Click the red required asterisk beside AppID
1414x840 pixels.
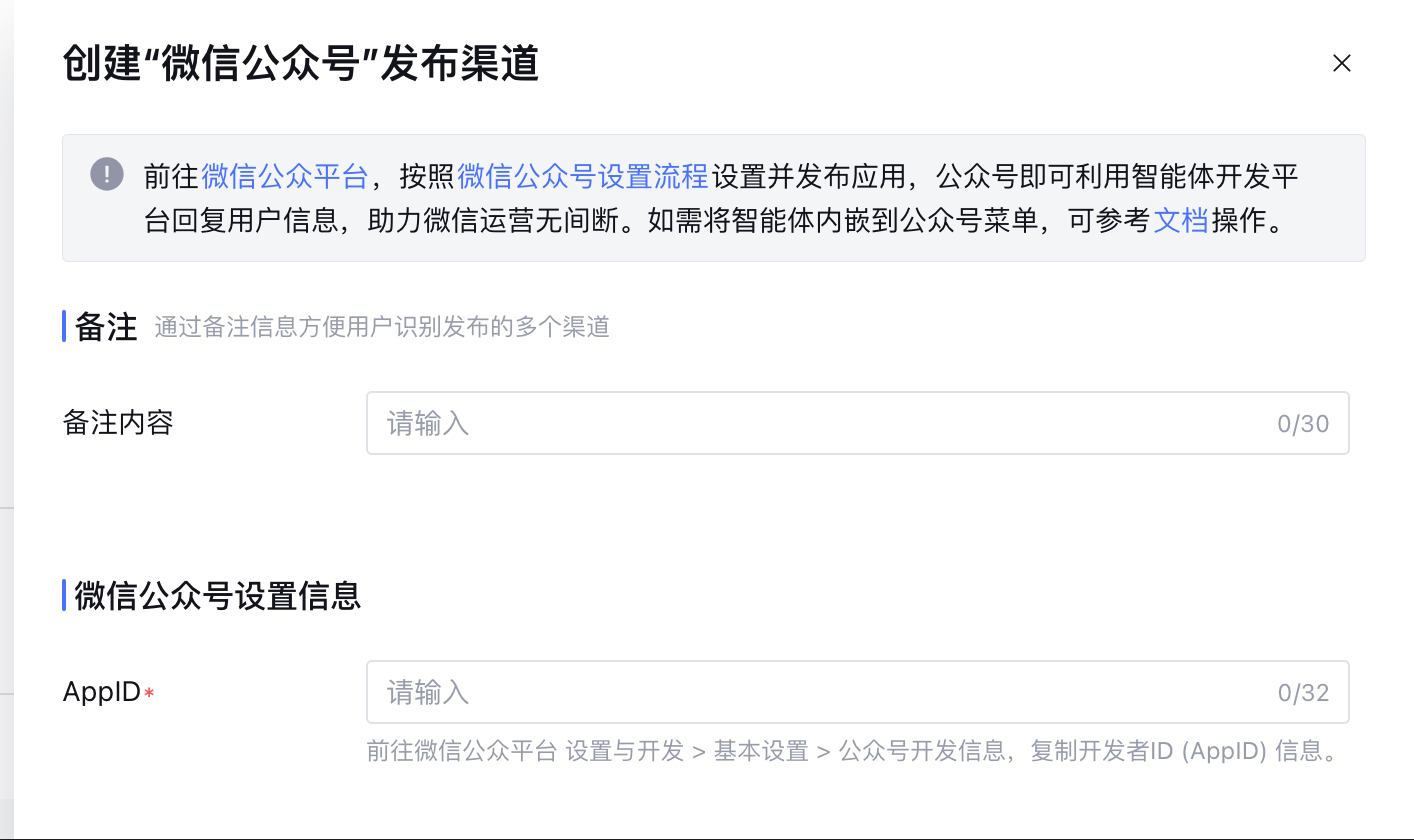point(149,693)
